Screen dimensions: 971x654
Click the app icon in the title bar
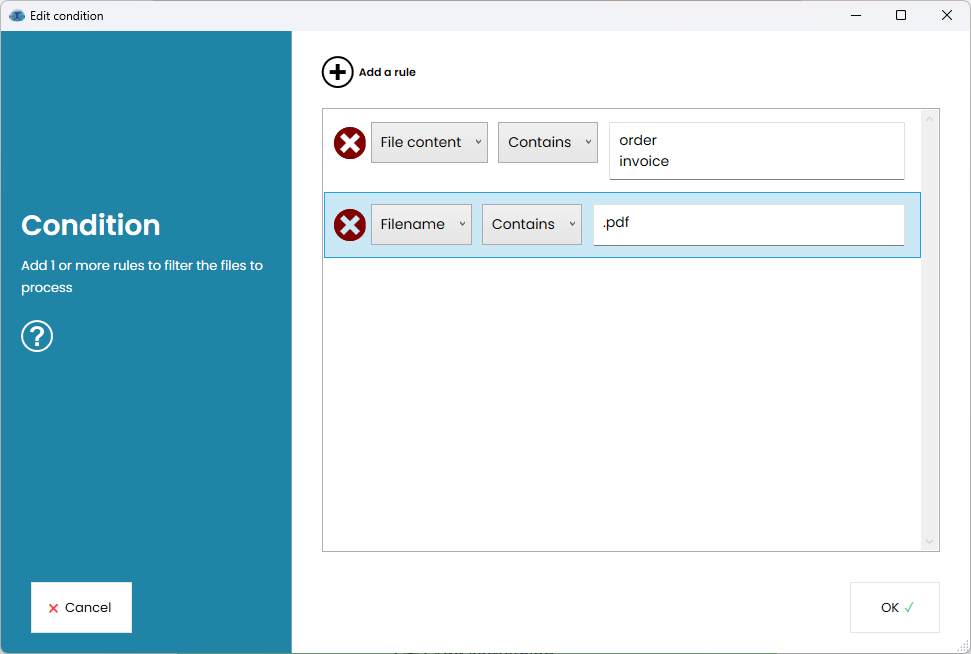click(16, 16)
